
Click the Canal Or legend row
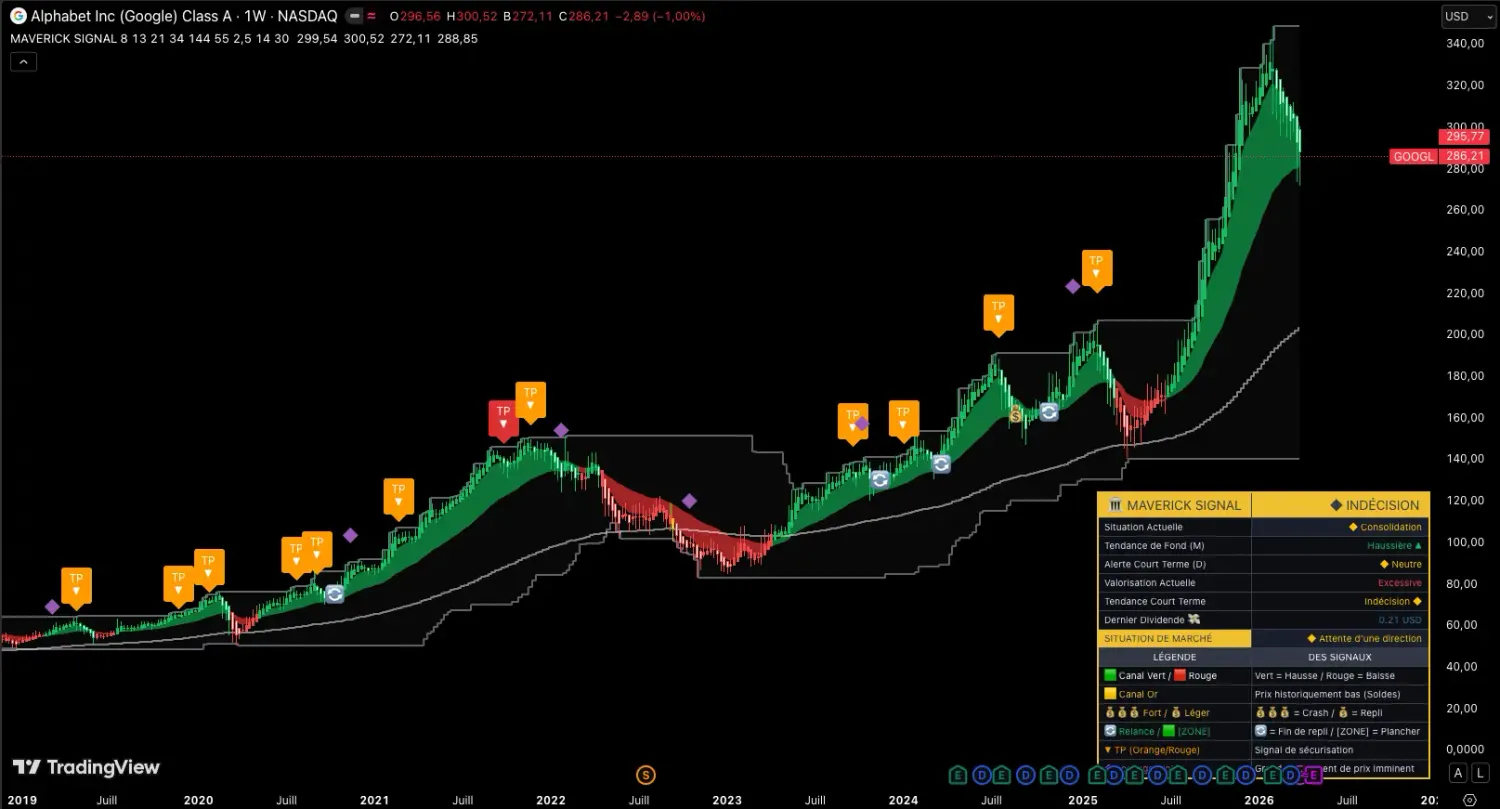point(1175,694)
